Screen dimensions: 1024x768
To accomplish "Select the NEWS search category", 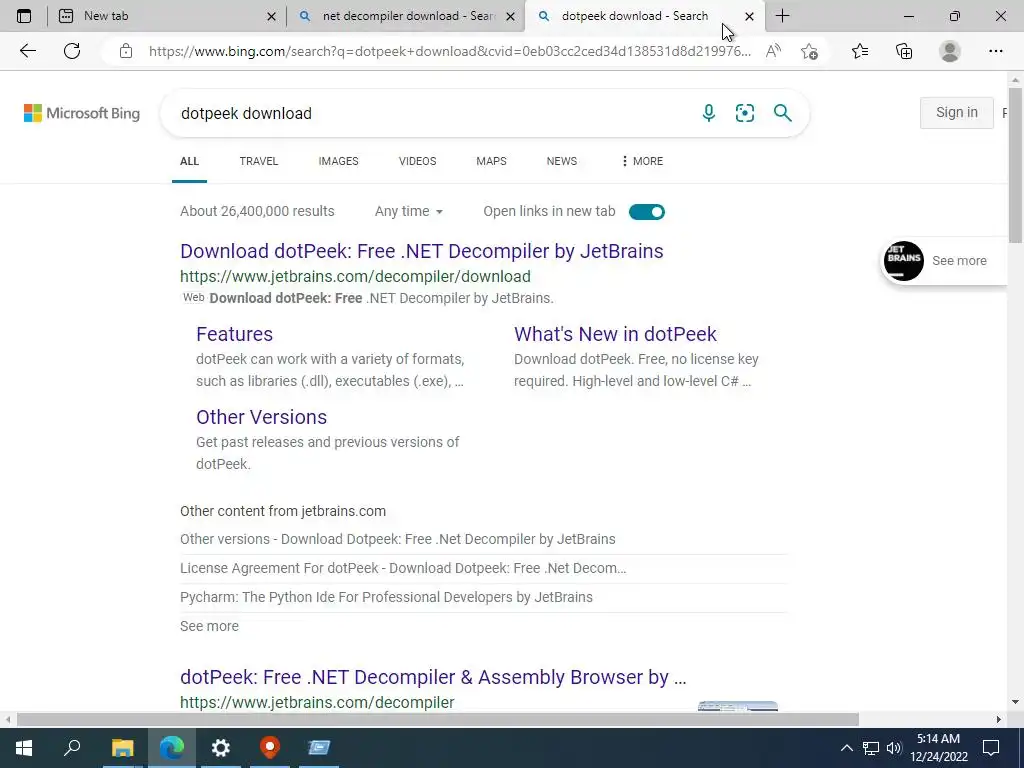I will pos(562,161).
